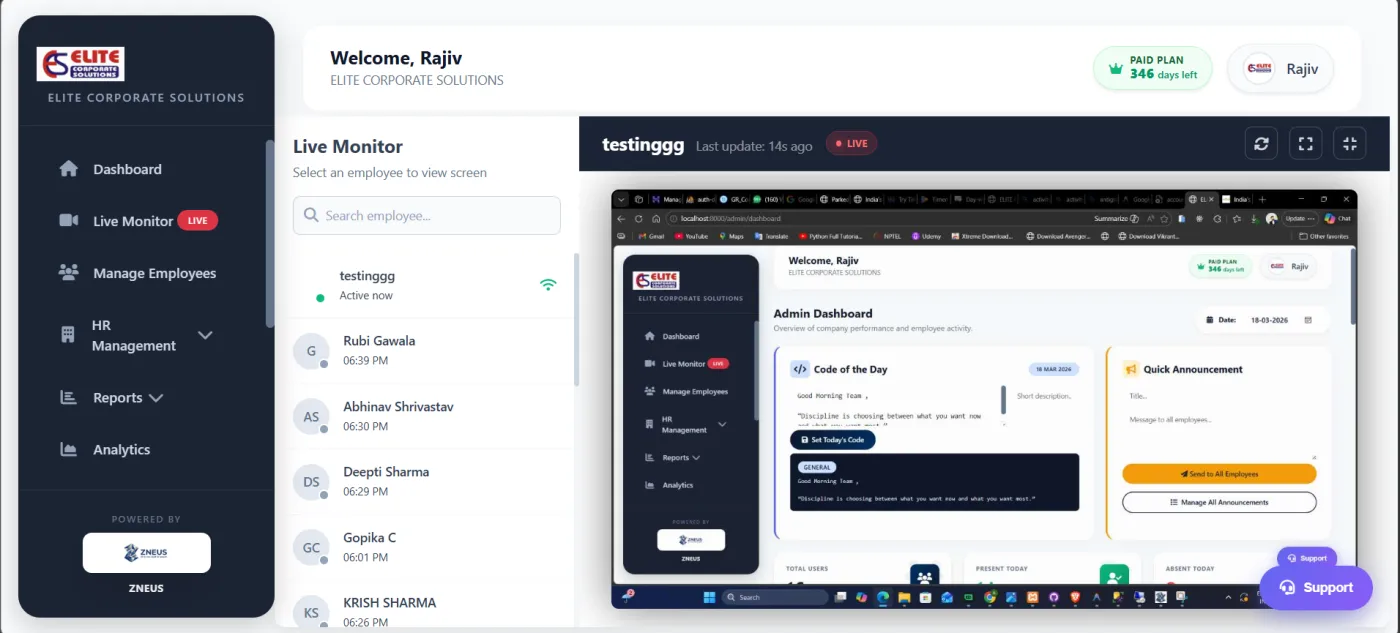Click the building icon beside HR Management
Viewport: 1400px width, 633px height.
coord(68,335)
